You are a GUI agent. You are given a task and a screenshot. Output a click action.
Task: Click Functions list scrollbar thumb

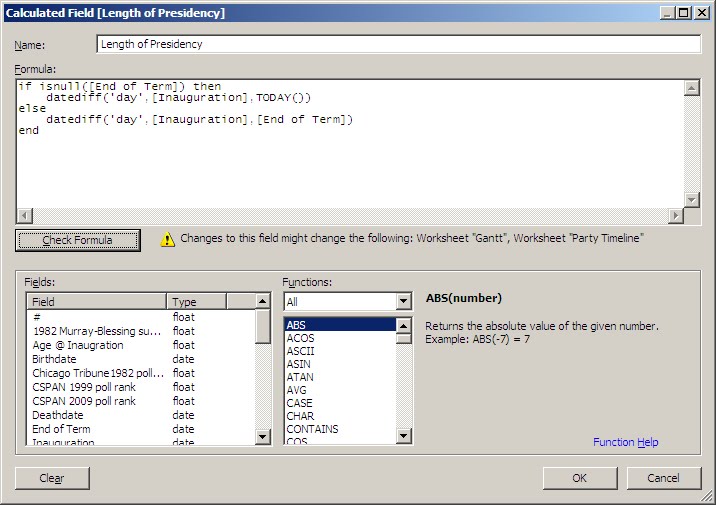403,338
